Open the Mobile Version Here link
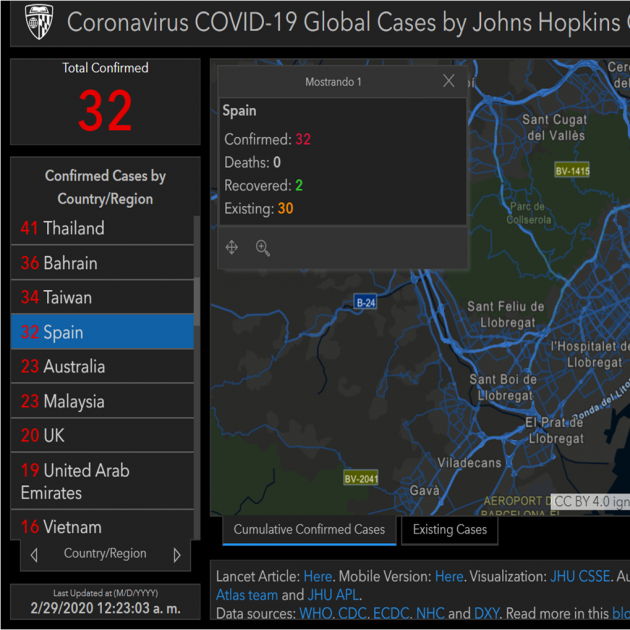Image resolution: width=630 pixels, height=630 pixels. pos(449,576)
